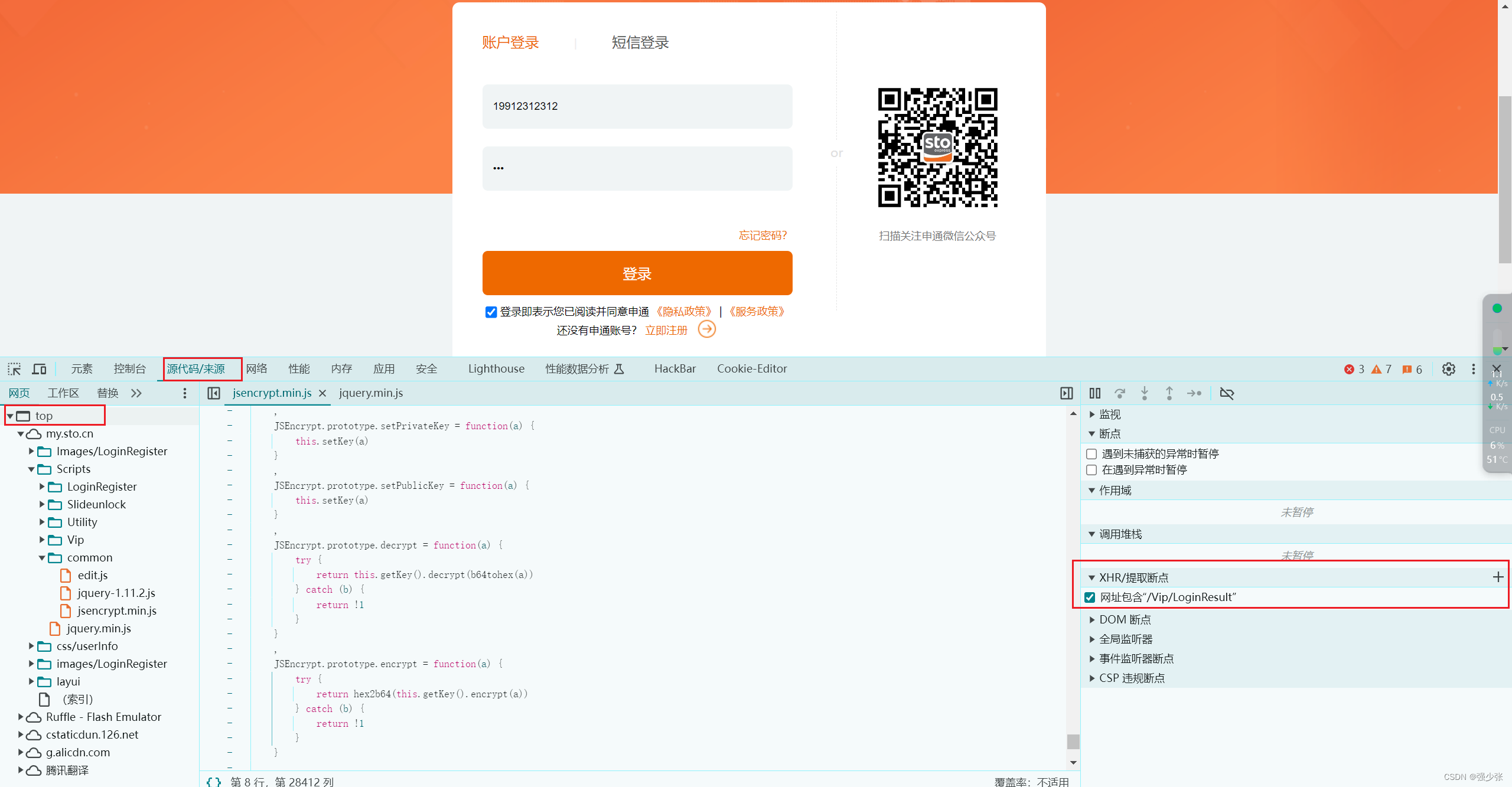The width and height of the screenshot is (1512, 787).
Task: Open the 忘记密码? link
Action: 762,236
